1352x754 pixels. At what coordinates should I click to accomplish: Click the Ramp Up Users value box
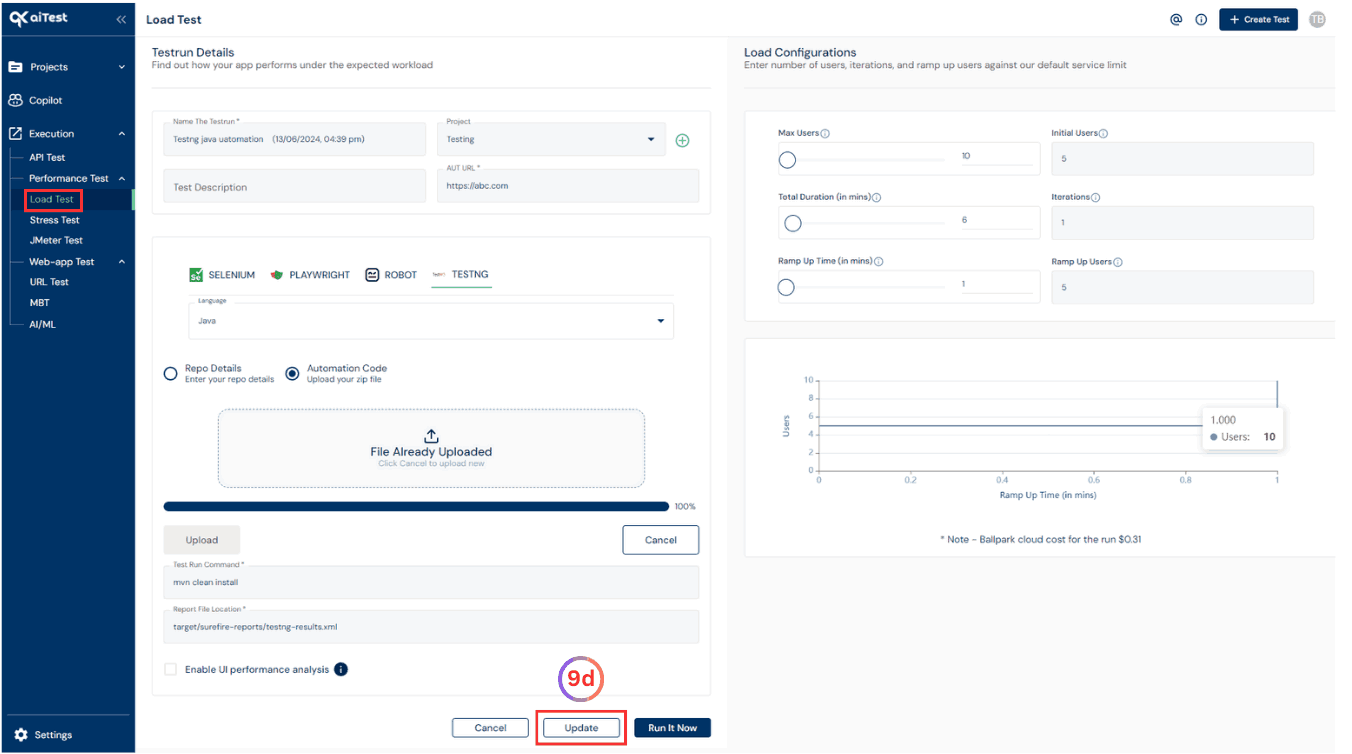point(1182,287)
